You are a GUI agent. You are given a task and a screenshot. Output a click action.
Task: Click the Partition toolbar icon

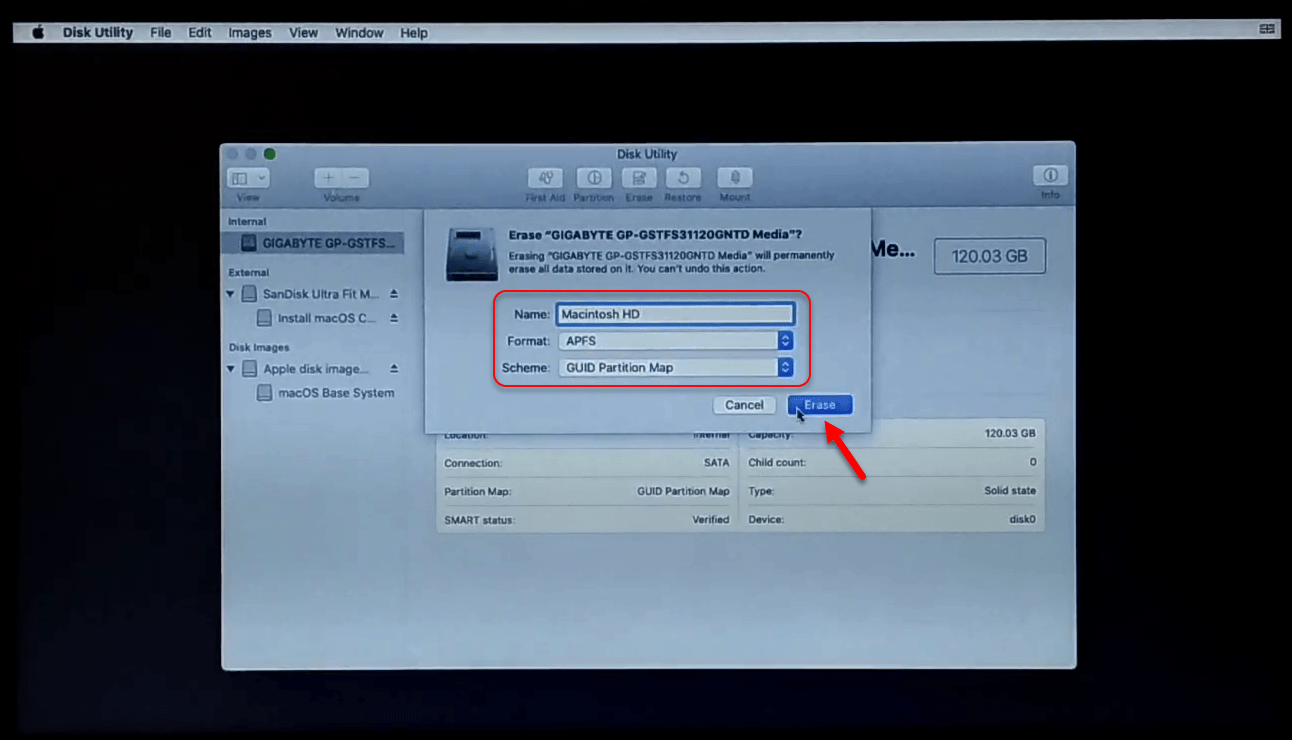[x=594, y=177]
